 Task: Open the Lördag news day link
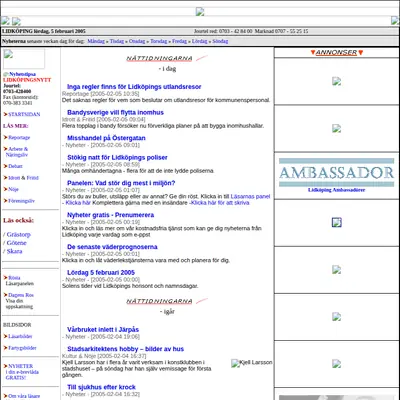tap(199, 41)
